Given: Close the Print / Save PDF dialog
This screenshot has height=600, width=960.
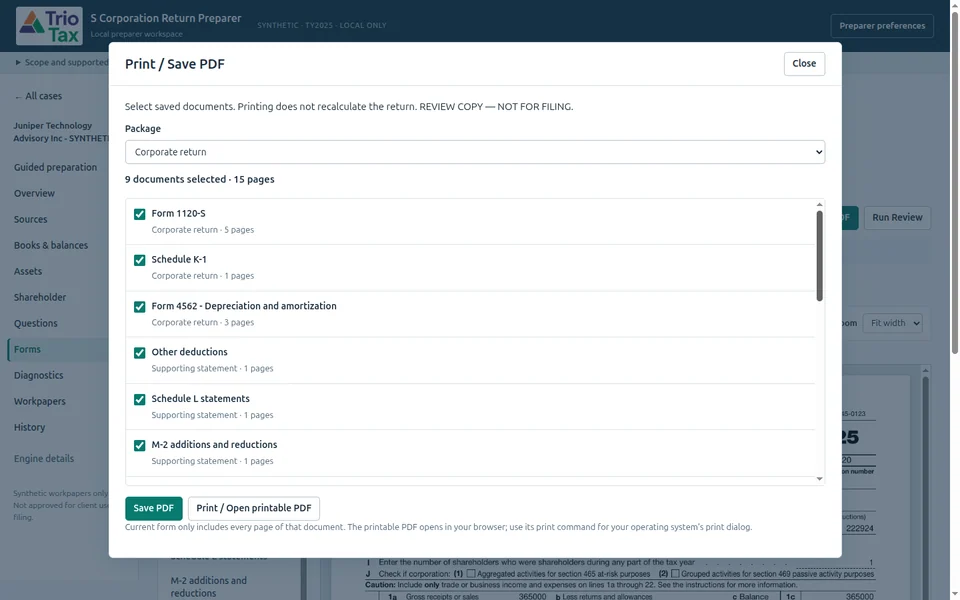Looking at the screenshot, I should tap(804, 64).
